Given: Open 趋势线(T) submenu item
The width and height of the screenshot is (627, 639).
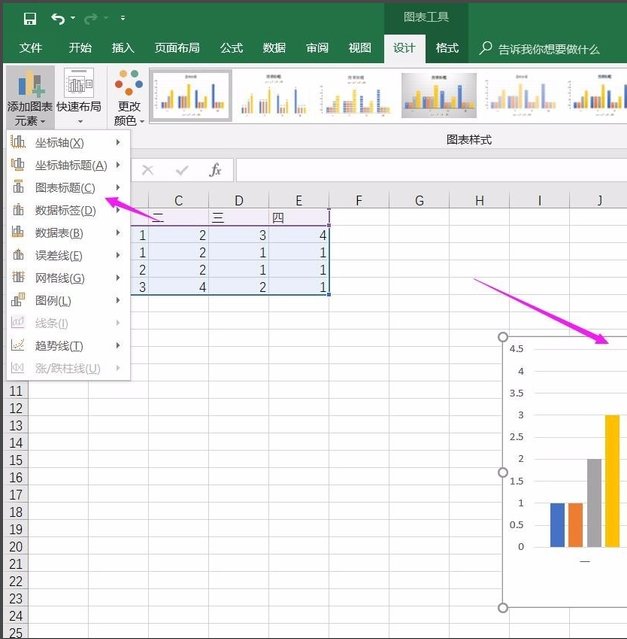Looking at the screenshot, I should coord(68,346).
